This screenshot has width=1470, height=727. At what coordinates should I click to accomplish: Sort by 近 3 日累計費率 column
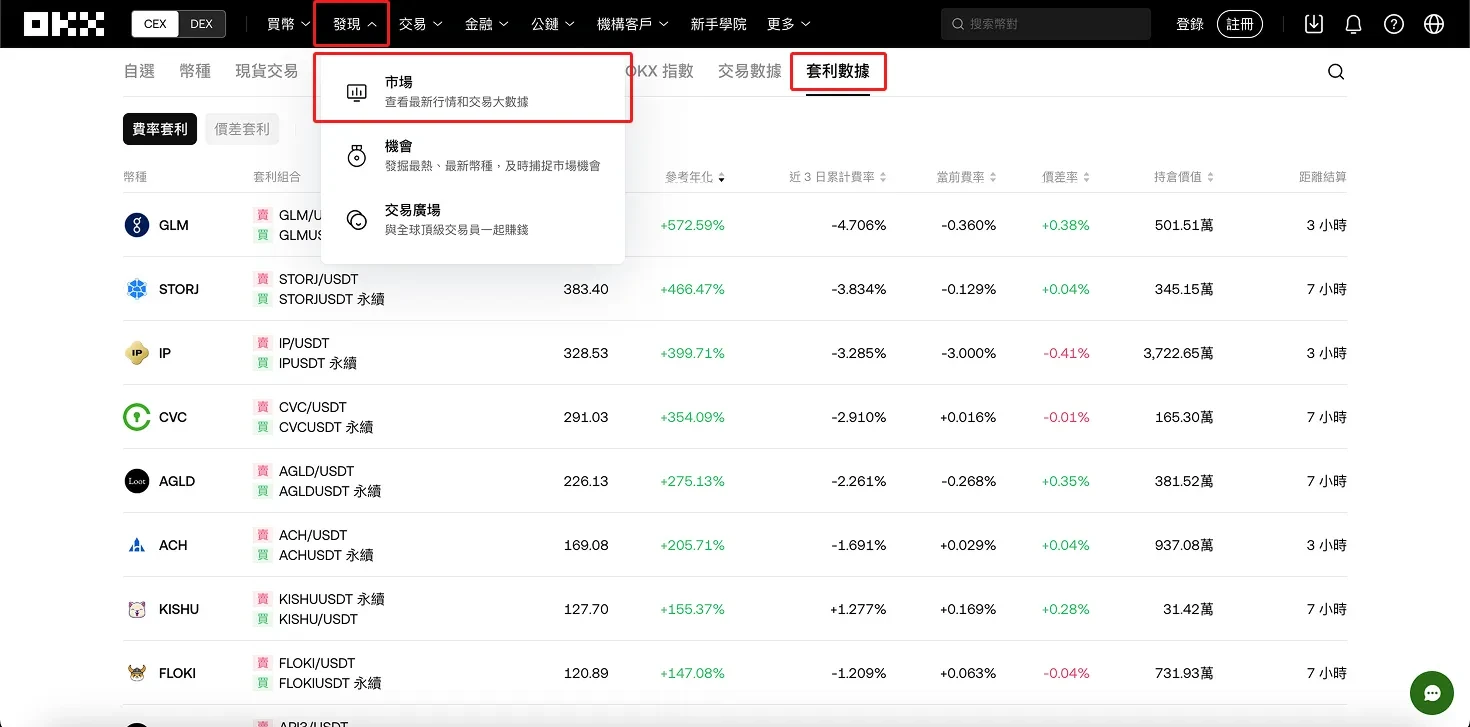point(838,177)
